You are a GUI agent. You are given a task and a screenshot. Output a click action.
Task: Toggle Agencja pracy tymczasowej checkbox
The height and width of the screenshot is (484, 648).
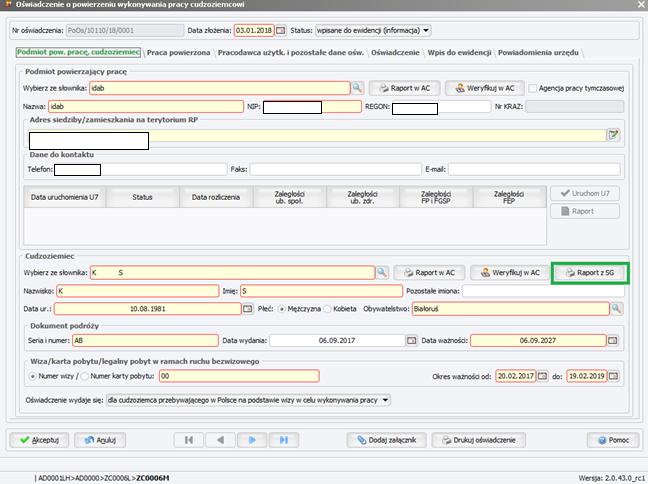[533, 88]
